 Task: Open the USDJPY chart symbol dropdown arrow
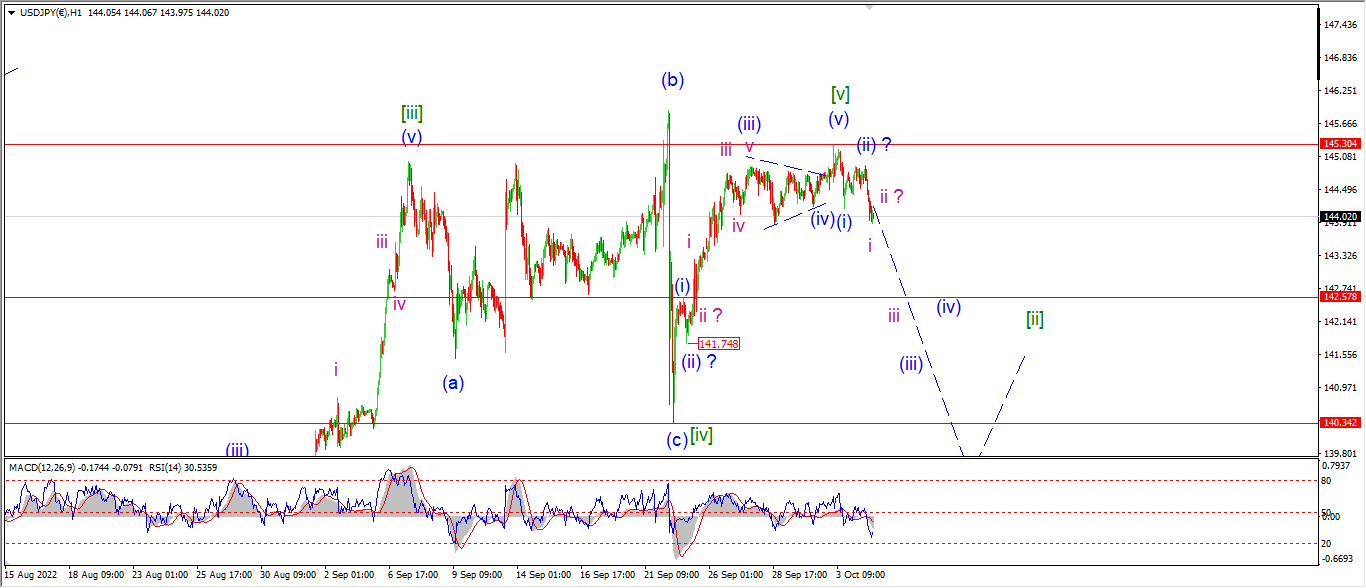[x=11, y=13]
